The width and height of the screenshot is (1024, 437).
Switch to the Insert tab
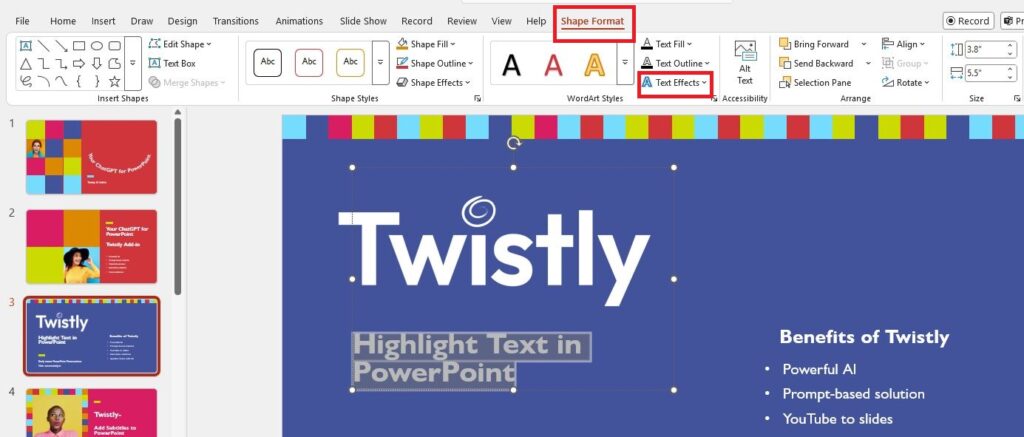click(x=103, y=21)
